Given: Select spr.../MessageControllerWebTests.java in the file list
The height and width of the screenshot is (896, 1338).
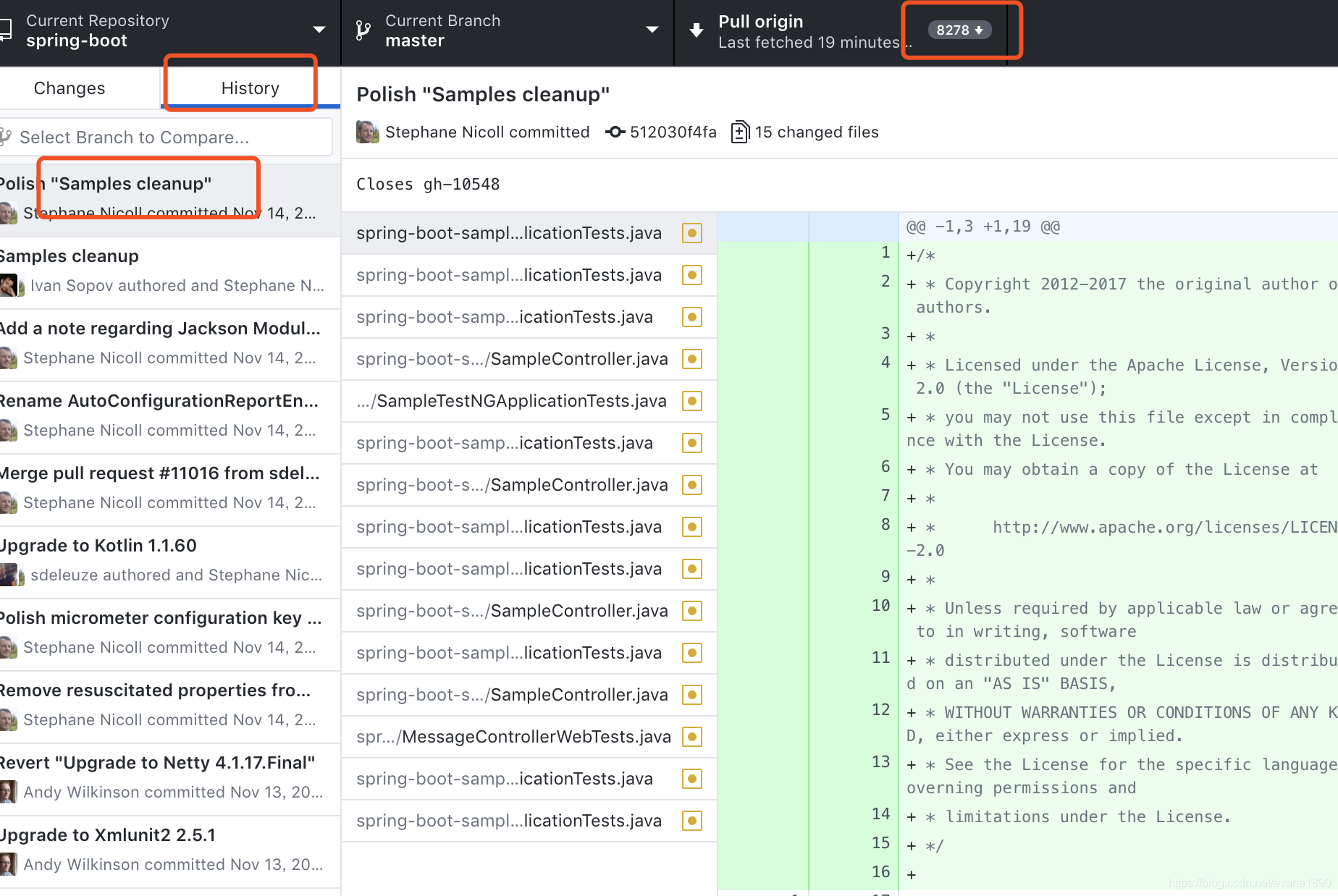Looking at the screenshot, I should tap(529, 737).
